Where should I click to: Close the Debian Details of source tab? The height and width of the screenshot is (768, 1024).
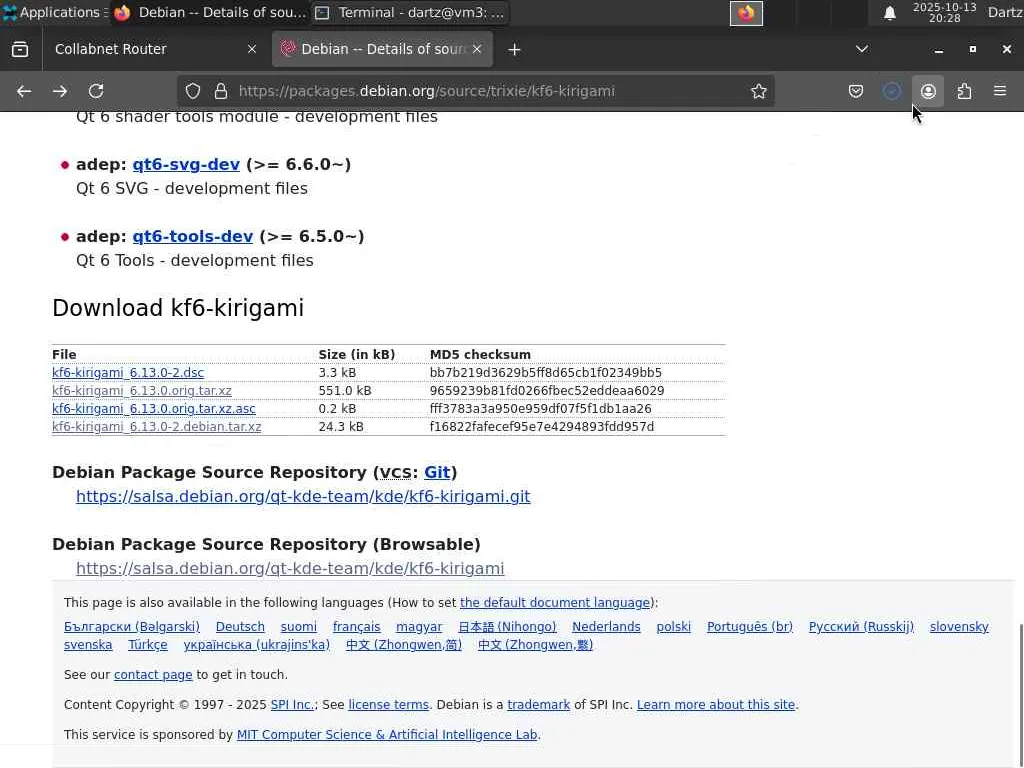(477, 49)
